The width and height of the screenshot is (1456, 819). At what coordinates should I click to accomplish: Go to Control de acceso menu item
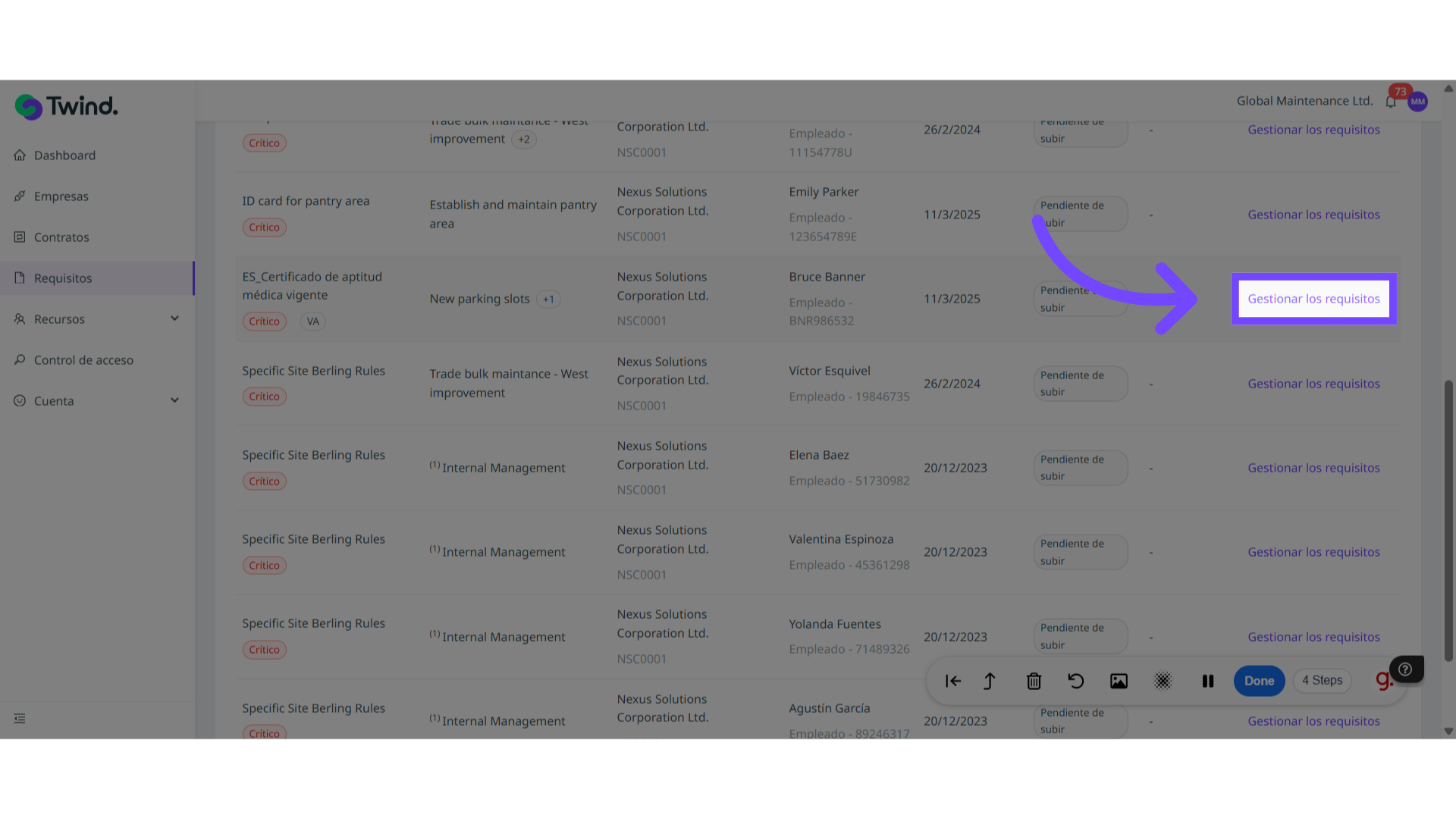pyautogui.click(x=83, y=360)
